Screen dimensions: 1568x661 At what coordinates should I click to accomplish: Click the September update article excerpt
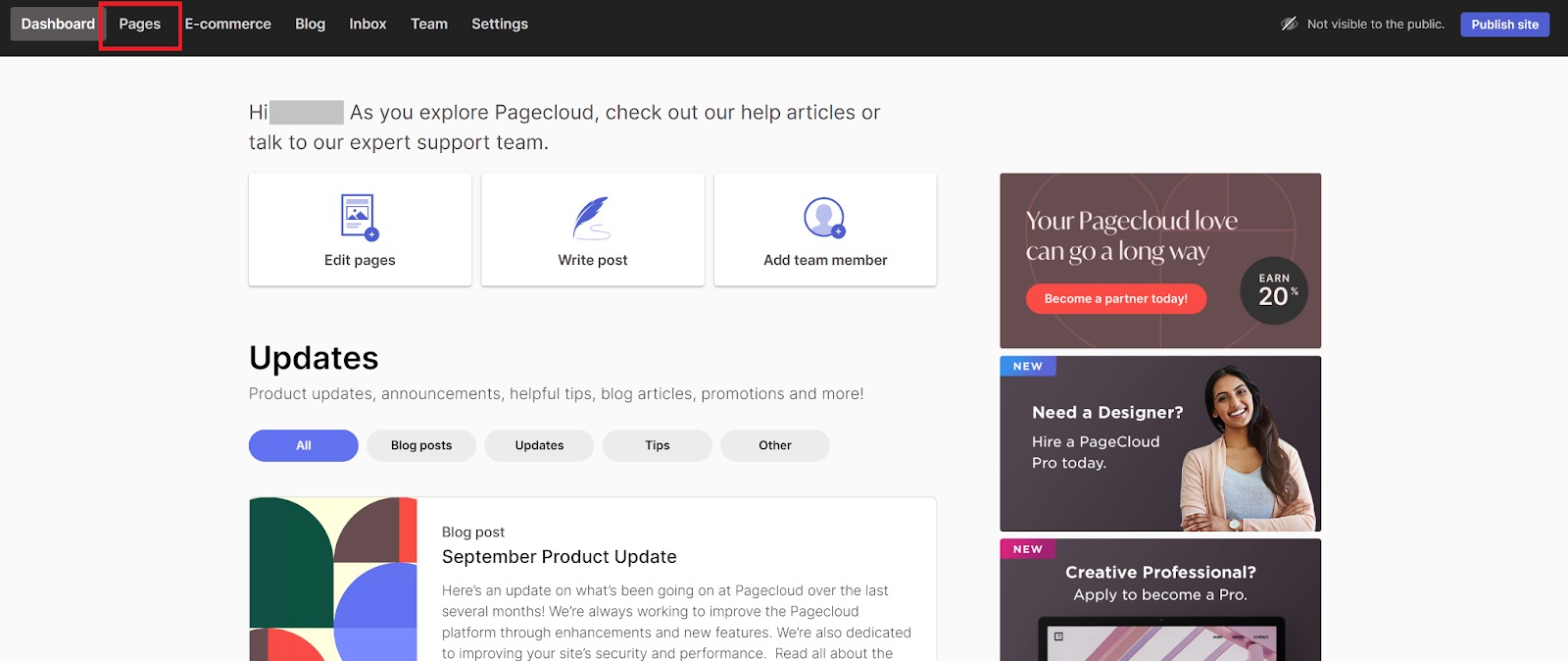(676, 622)
